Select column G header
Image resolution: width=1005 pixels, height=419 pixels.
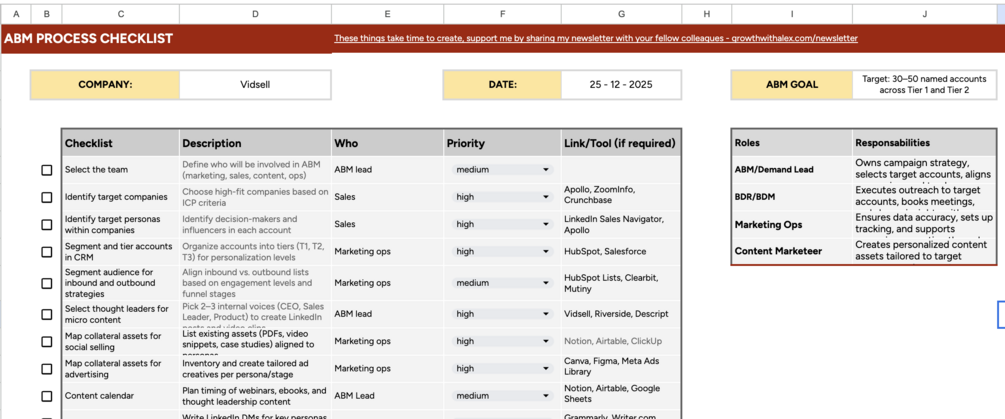(621, 14)
